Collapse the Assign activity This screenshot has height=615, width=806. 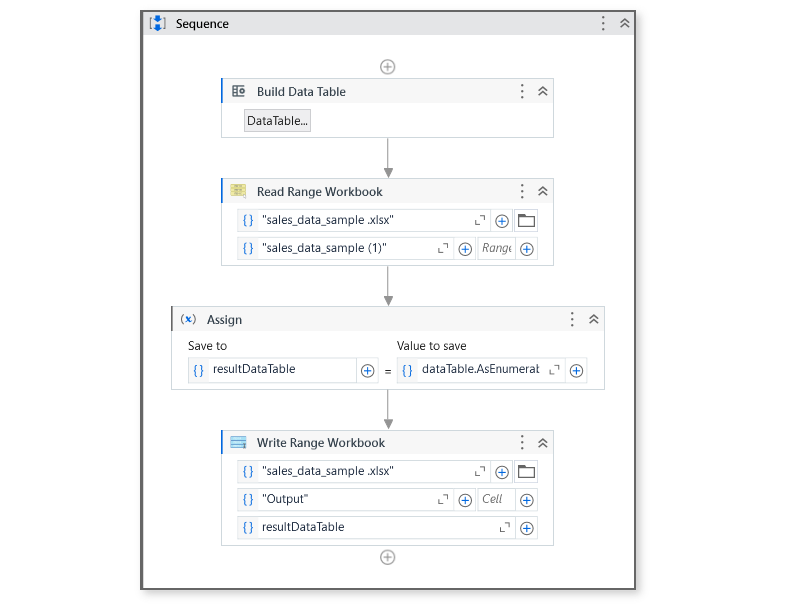[x=593, y=319]
